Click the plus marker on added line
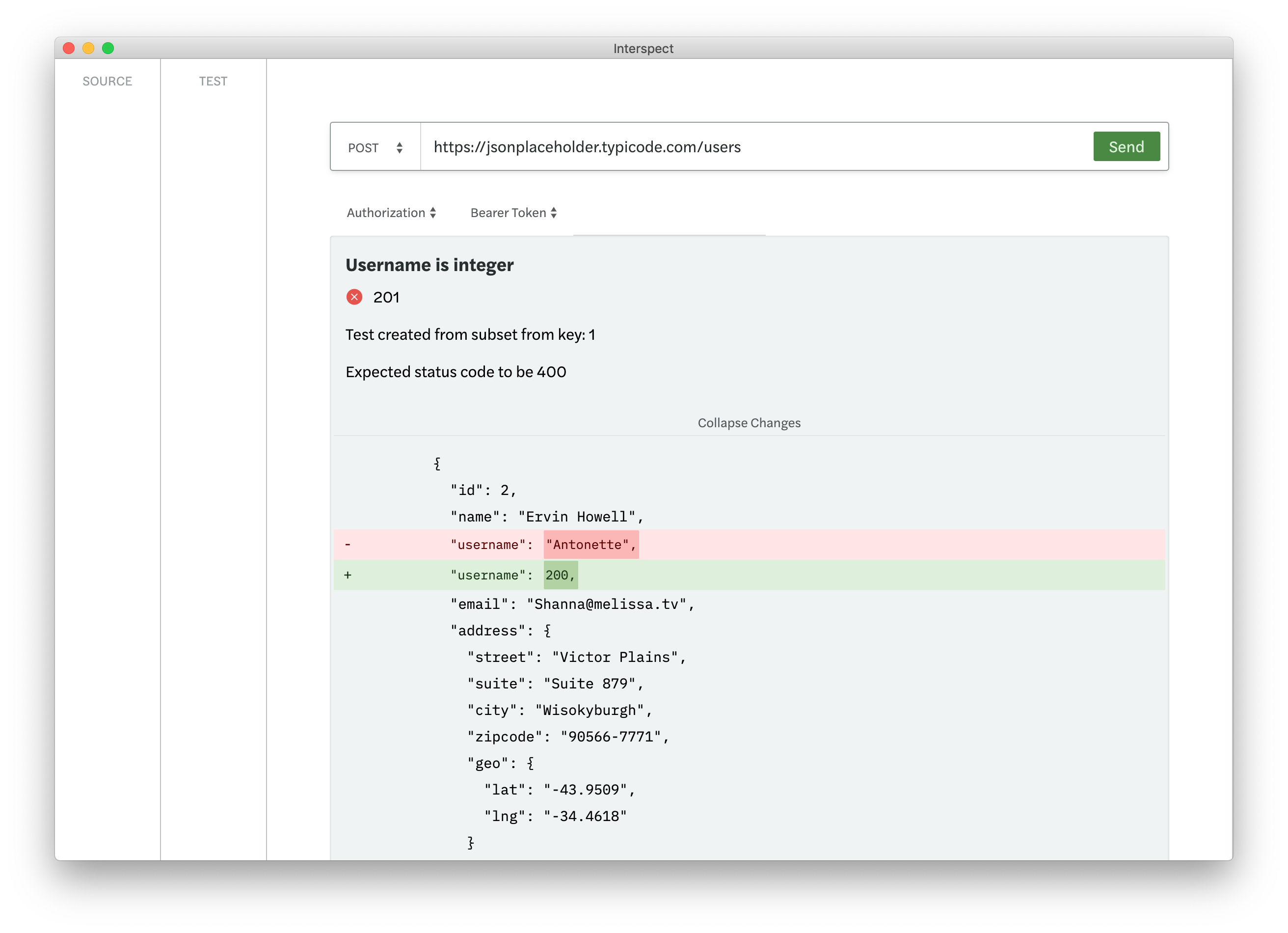 348,575
